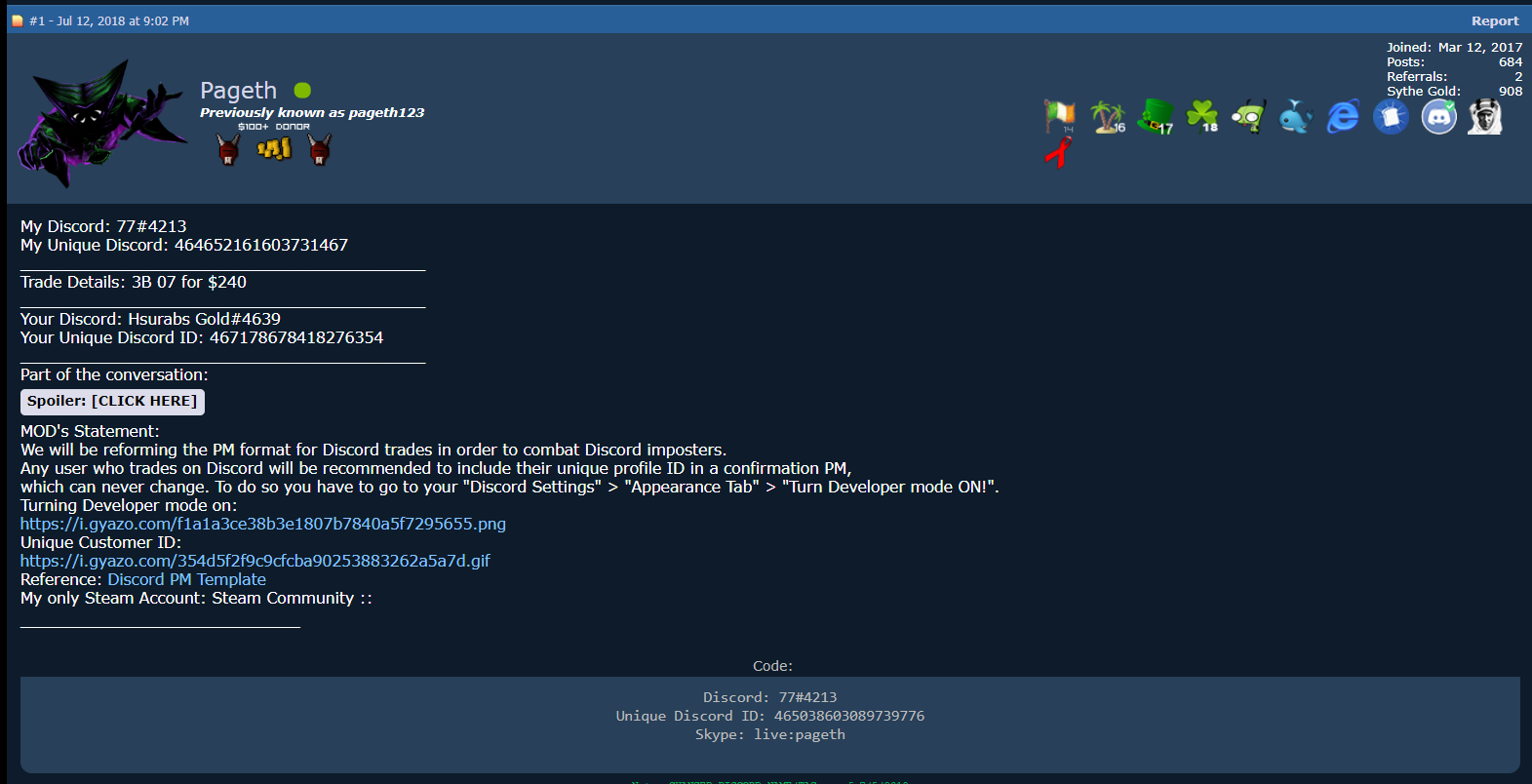
Task: Click 'My Unique Discord: 464652161603731467' line
Action: click(x=184, y=245)
